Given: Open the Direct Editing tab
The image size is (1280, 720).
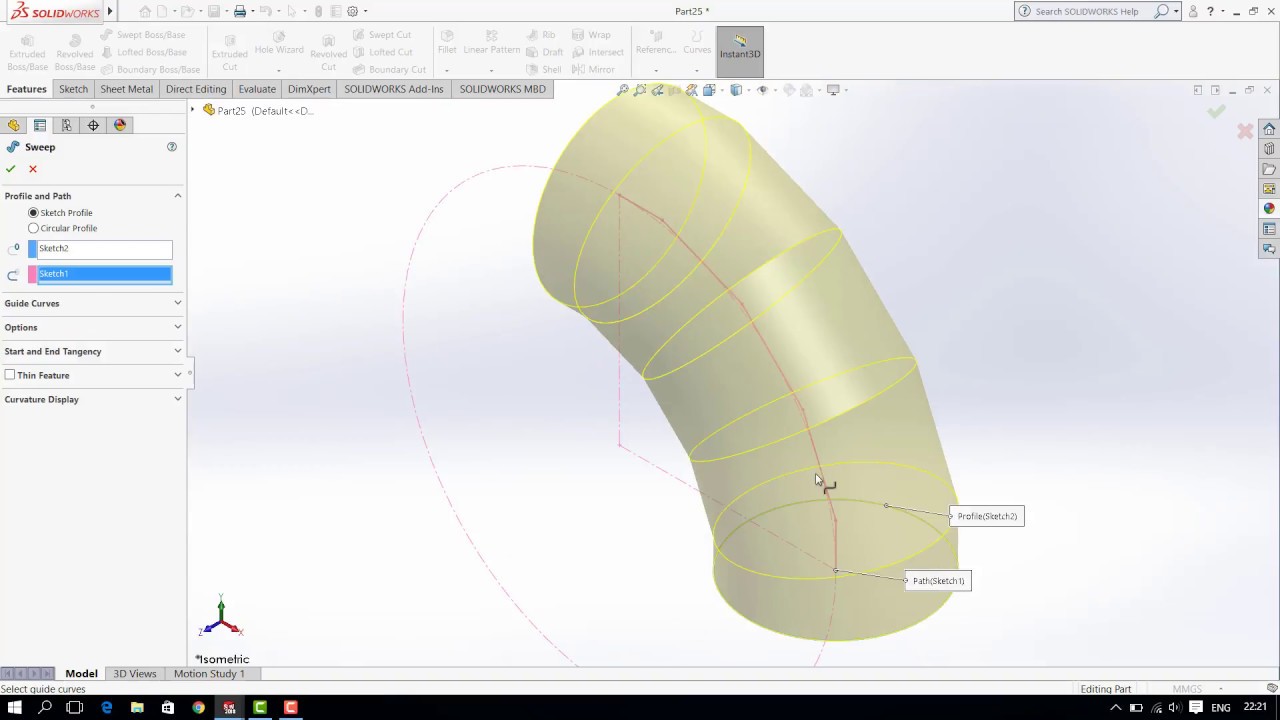Looking at the screenshot, I should tap(196, 89).
